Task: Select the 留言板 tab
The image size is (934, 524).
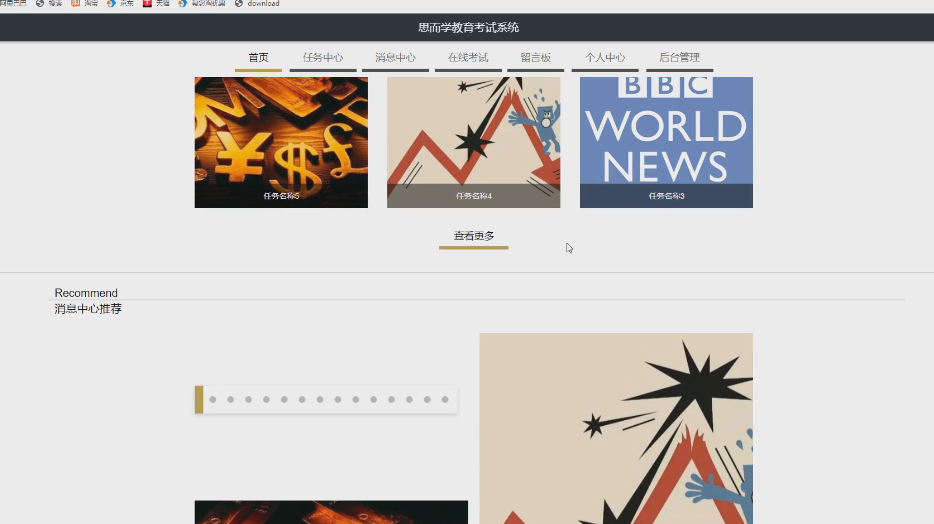Action: 536,58
